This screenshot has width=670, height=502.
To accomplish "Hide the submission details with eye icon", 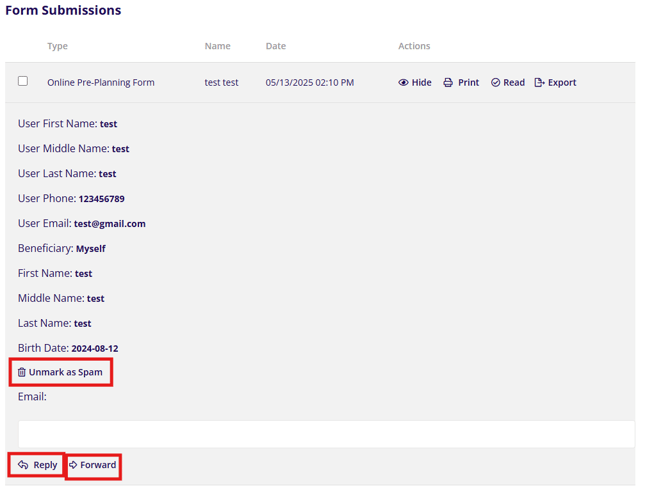I will click(x=414, y=83).
